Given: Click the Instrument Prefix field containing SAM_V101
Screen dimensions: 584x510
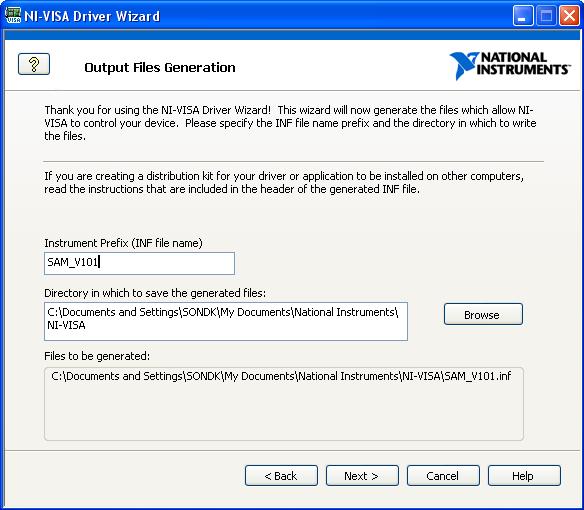Looking at the screenshot, I should pyautogui.click(x=139, y=263).
